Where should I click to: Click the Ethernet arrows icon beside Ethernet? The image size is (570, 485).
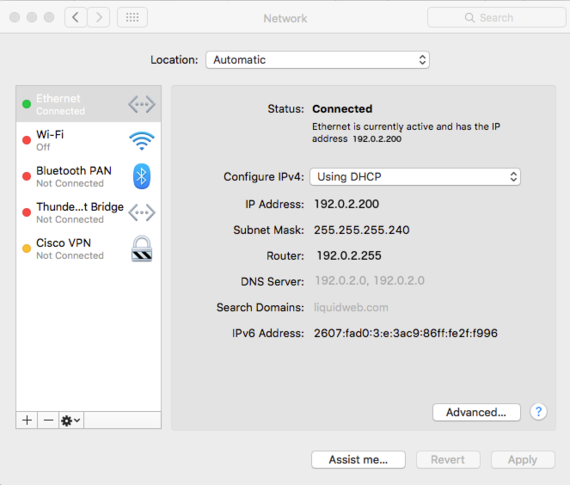[x=141, y=105]
